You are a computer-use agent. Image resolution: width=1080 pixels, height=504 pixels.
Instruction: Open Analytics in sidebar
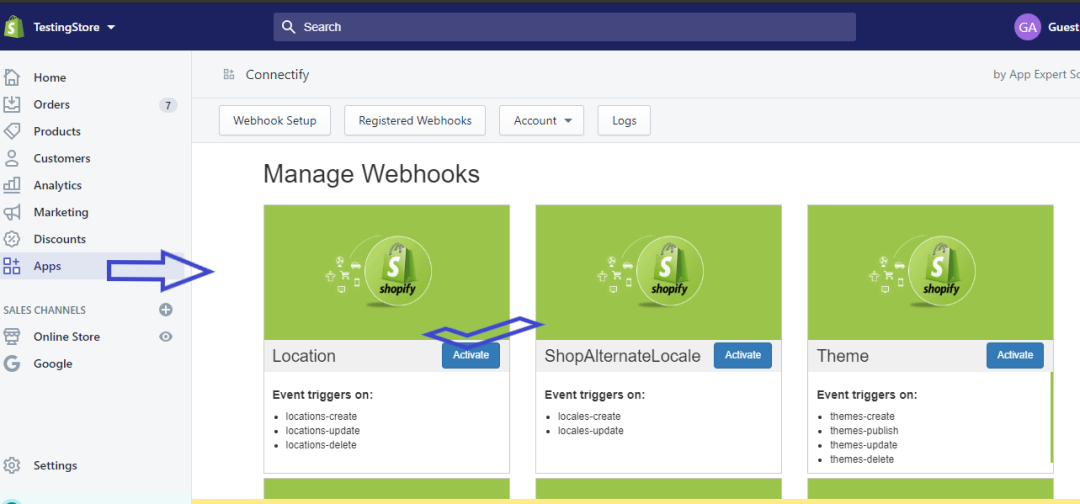pos(58,185)
